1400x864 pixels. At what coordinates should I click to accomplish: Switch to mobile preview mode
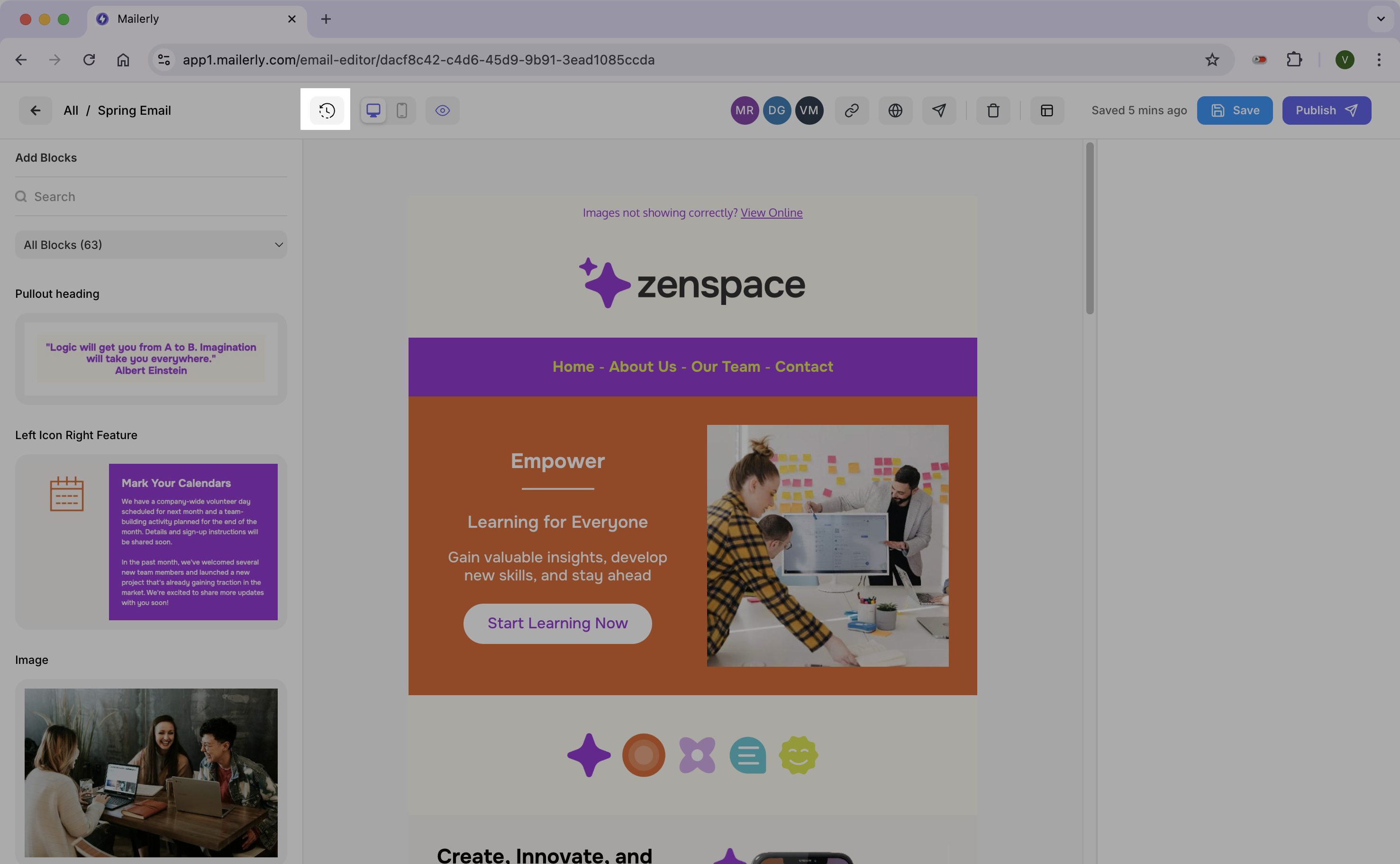(401, 110)
